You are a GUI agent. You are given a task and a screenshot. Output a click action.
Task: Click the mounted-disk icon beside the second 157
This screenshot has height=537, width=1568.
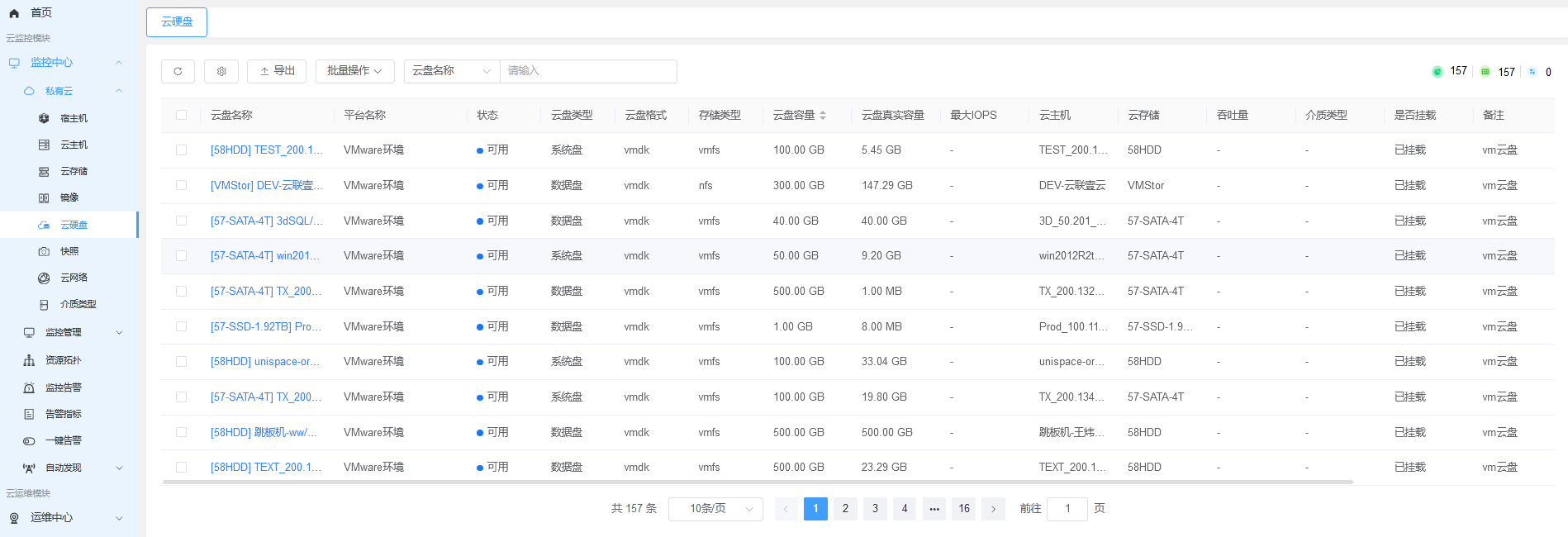click(1485, 72)
